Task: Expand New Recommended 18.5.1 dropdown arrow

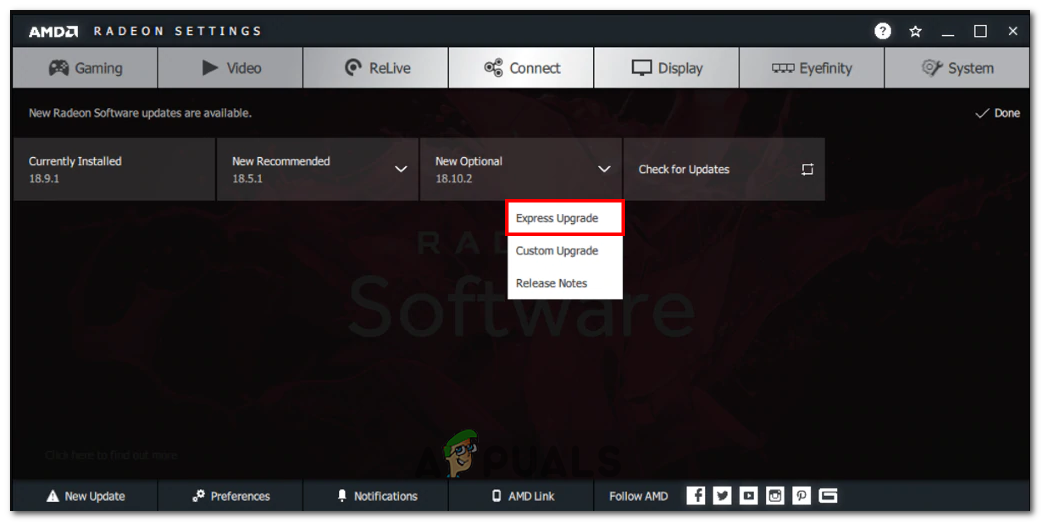Action: point(401,169)
